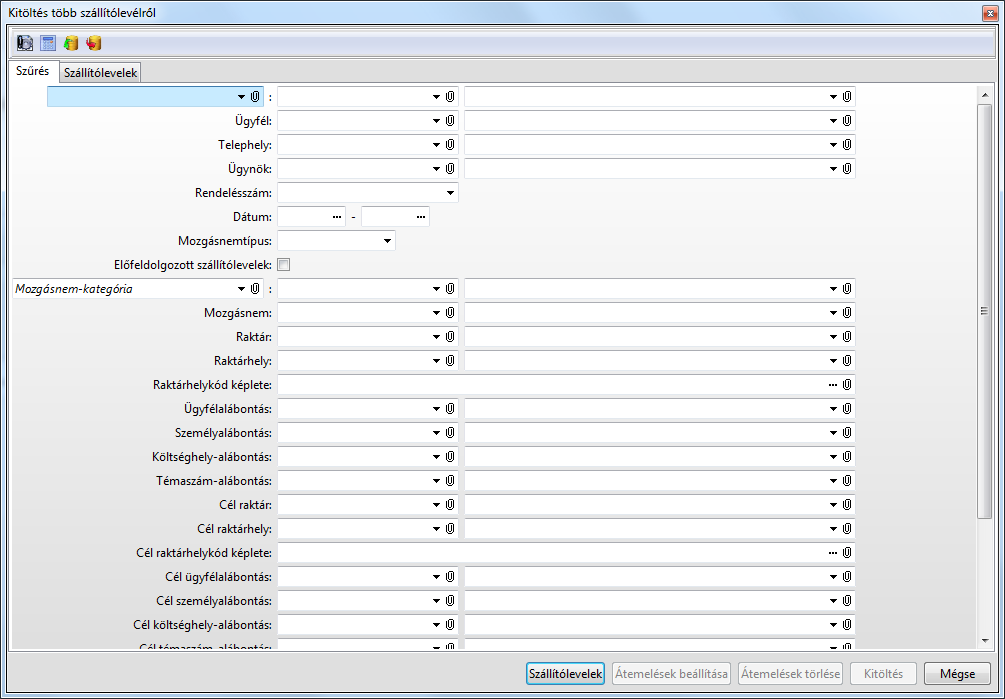Toggle Előfeldolgozott szállítólevelek checkbox
The height and width of the screenshot is (699, 1005).
pos(284,265)
